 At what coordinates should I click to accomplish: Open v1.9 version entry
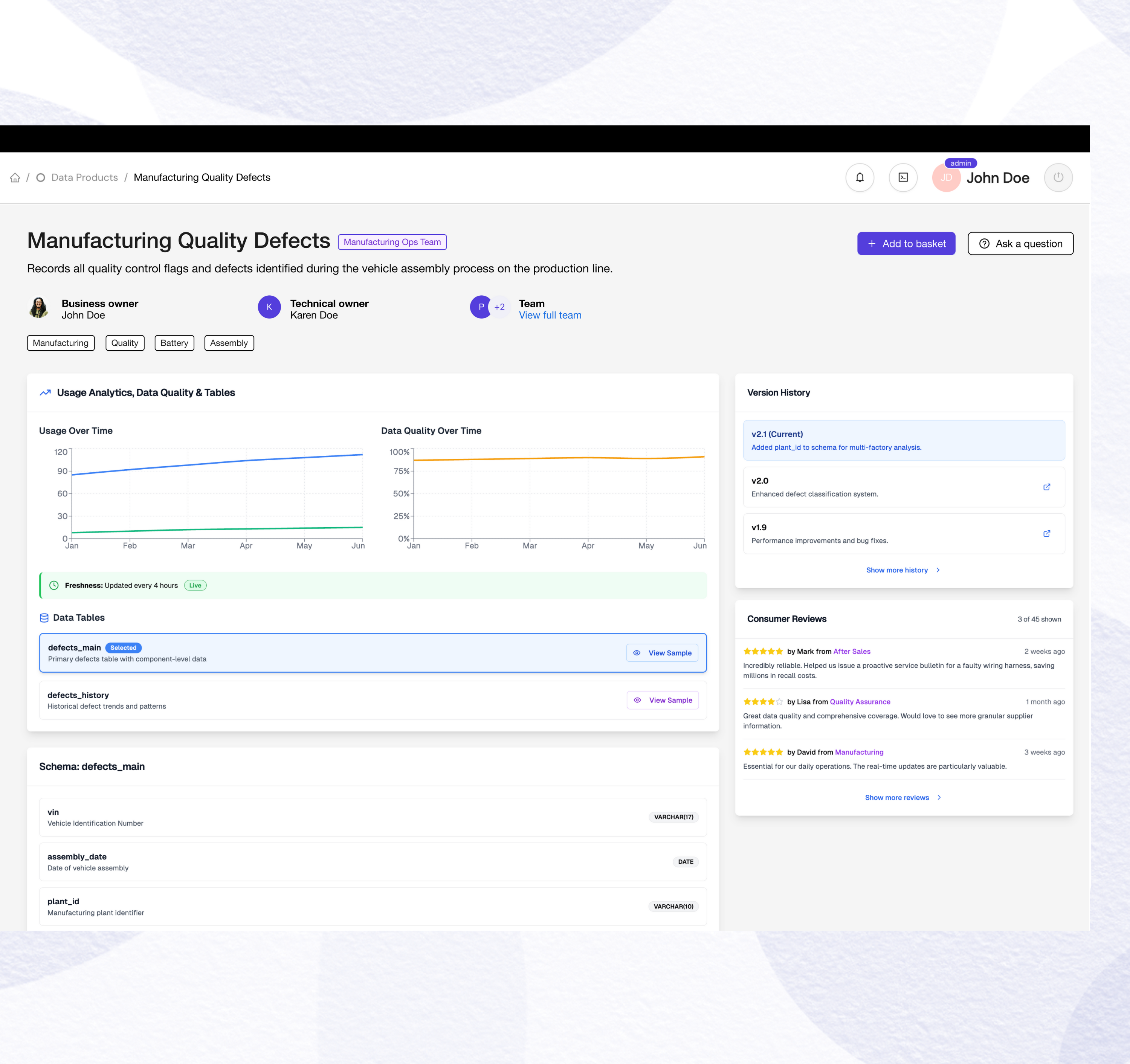click(904, 534)
